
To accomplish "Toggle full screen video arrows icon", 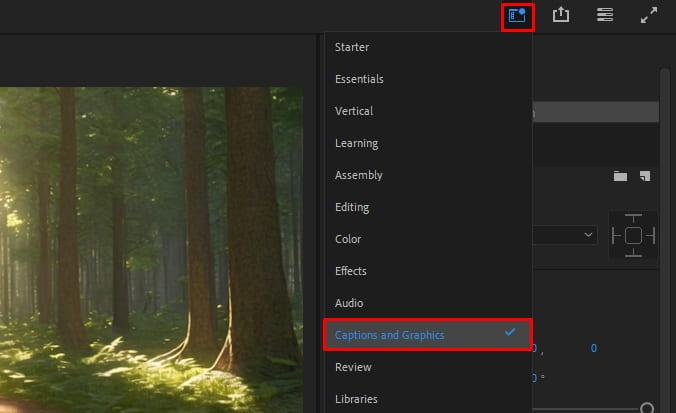I will click(x=649, y=15).
